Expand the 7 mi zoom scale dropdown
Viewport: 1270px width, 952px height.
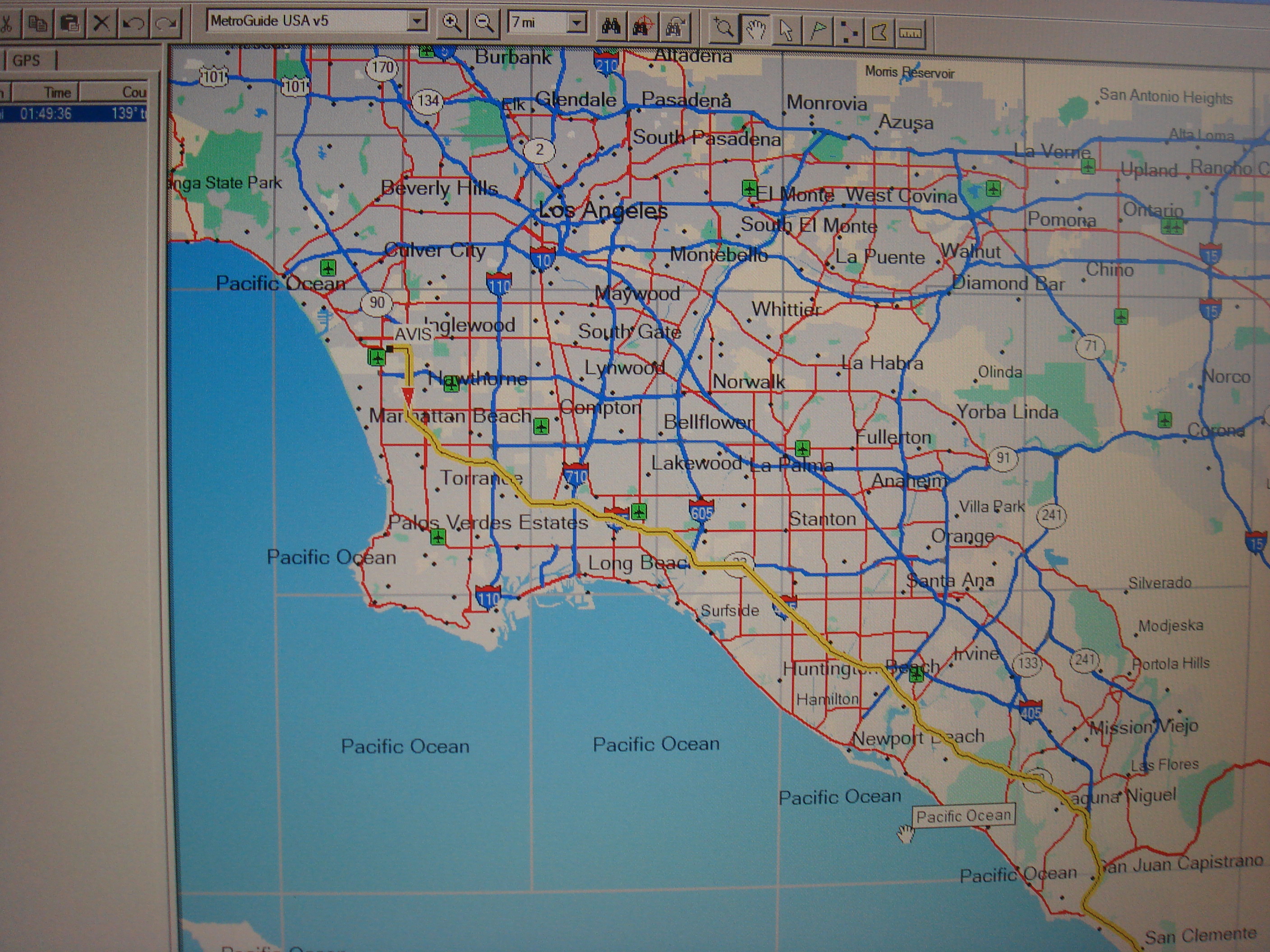pos(576,23)
